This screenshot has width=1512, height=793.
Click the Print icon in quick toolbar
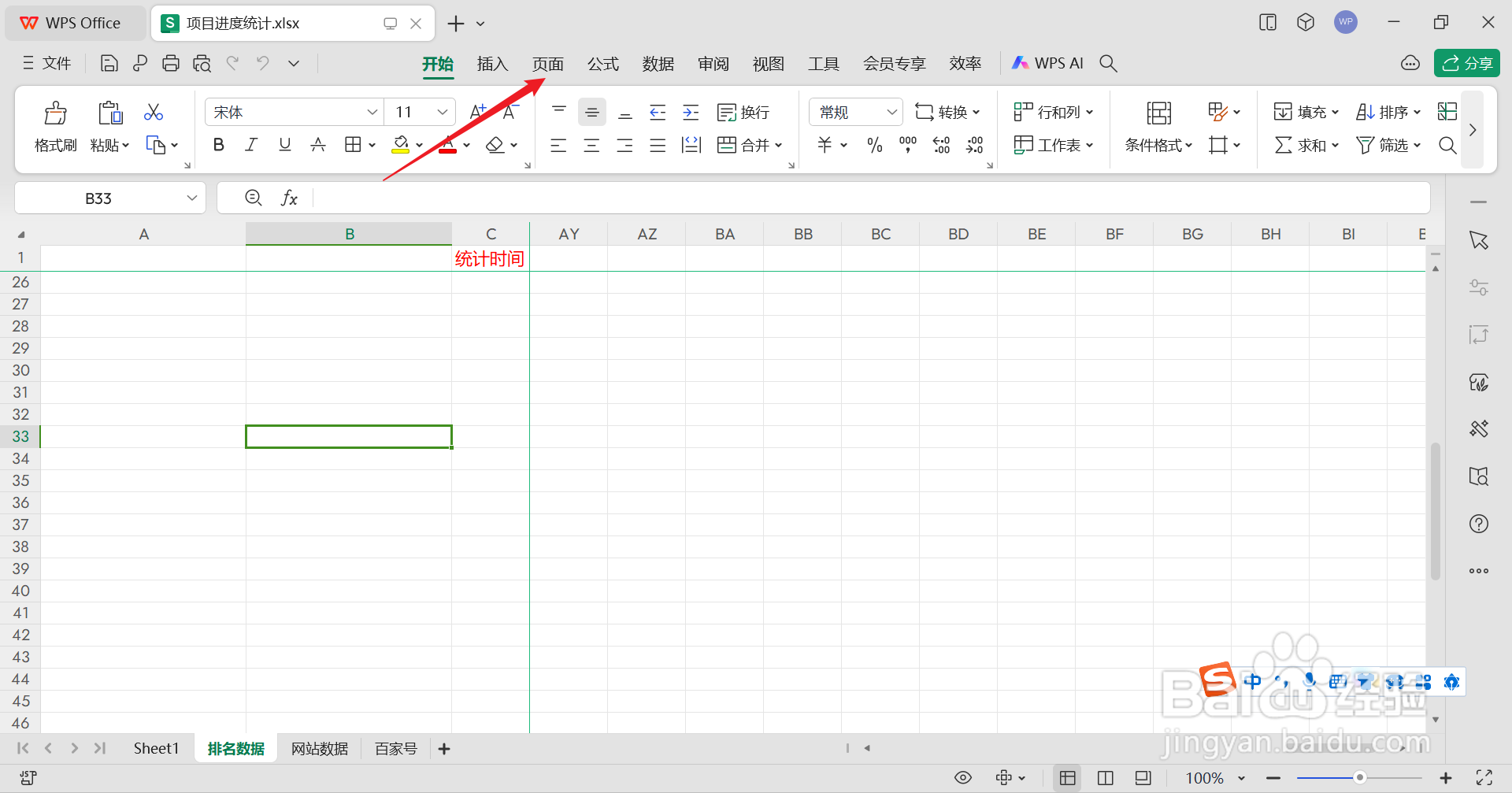[x=171, y=64]
